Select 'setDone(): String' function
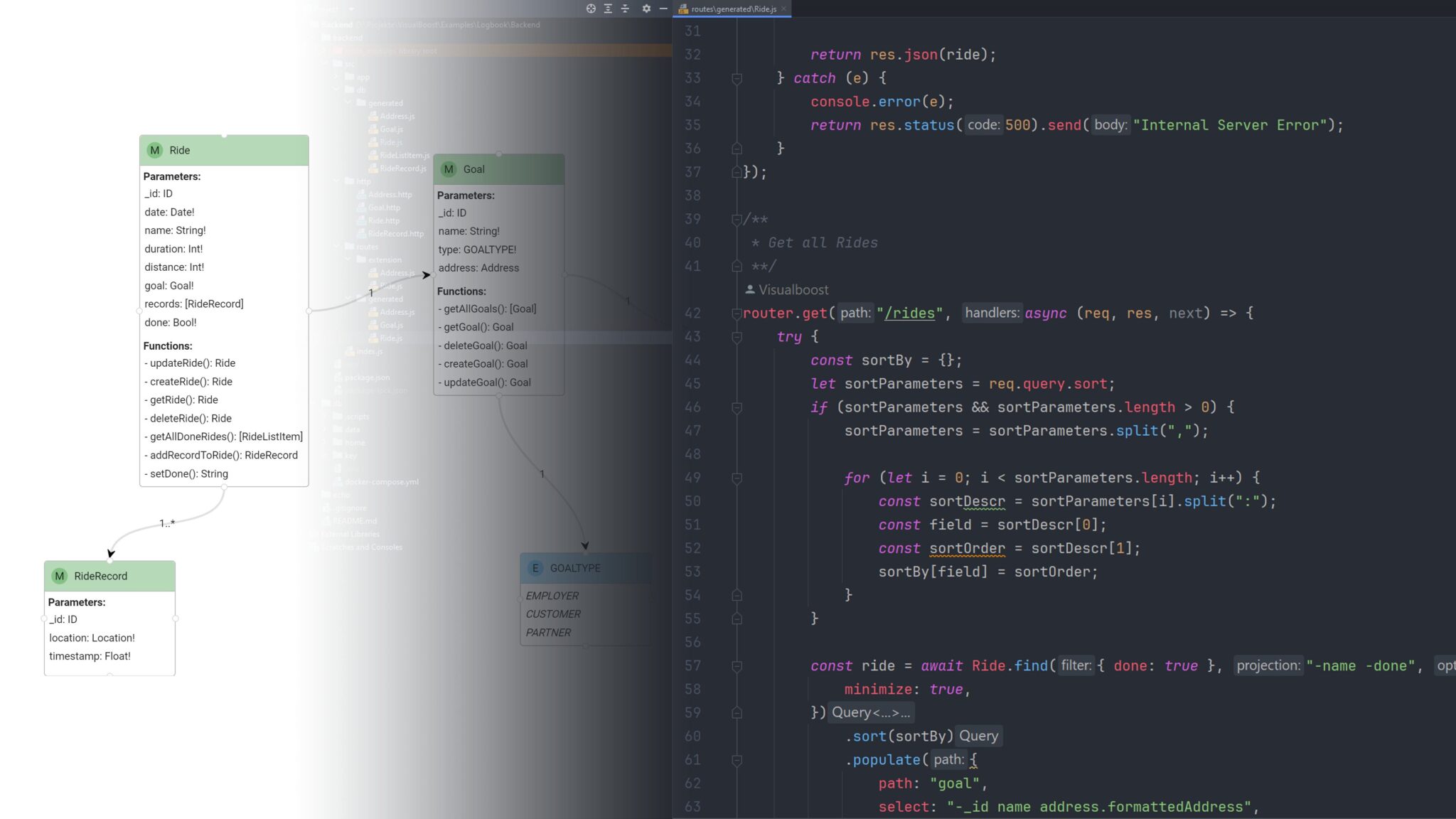The image size is (1456, 819). [186, 473]
